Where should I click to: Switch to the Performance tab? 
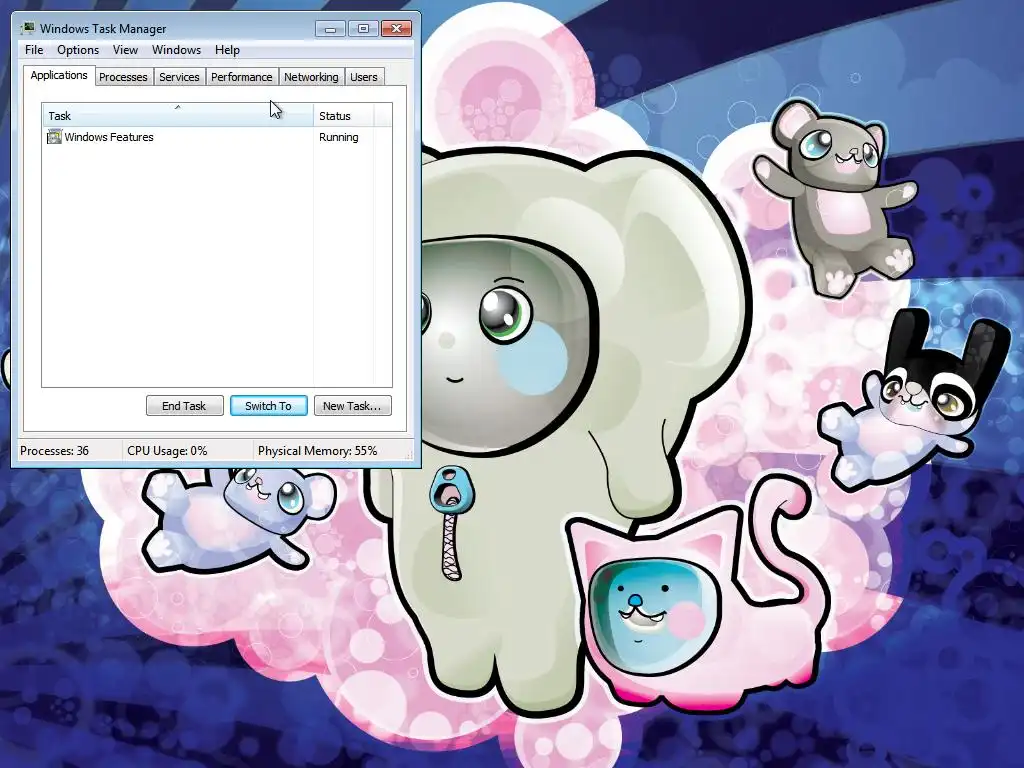point(242,77)
